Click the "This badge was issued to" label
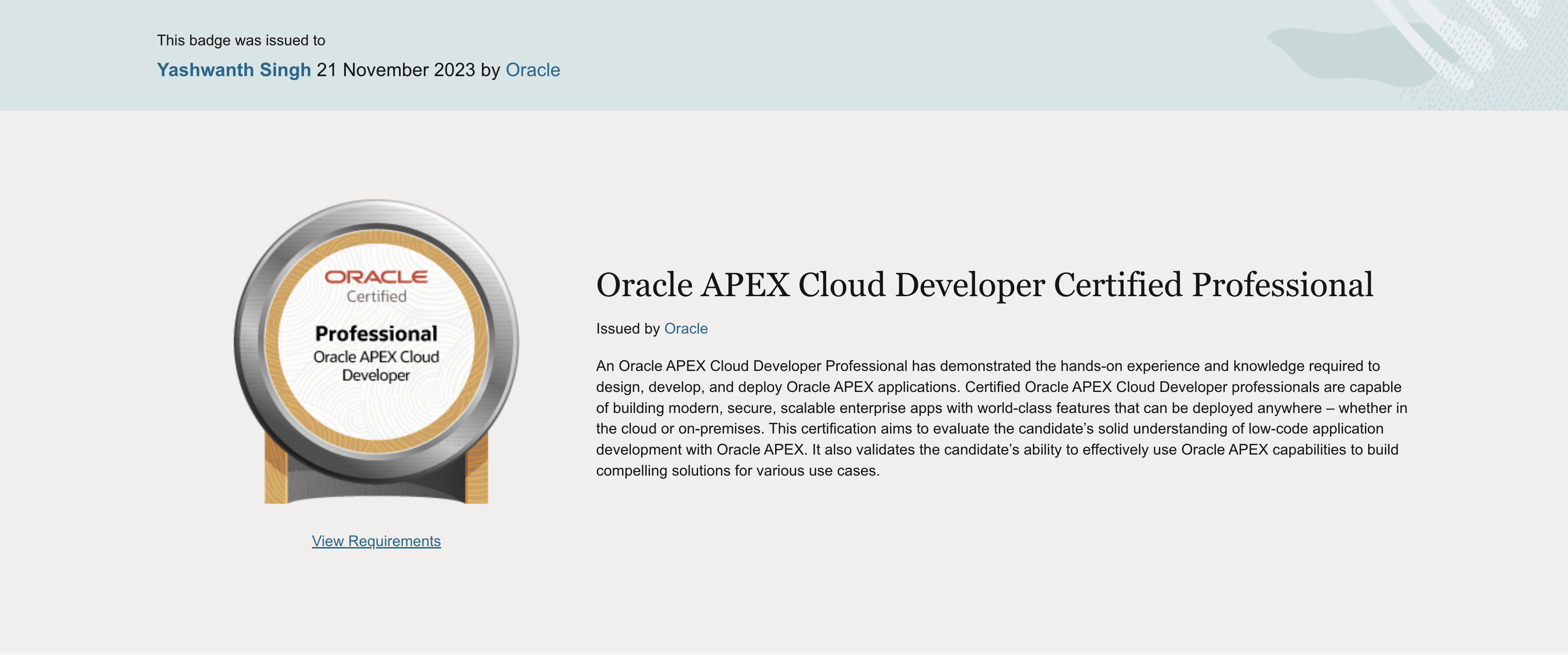Screen dimensions: 1568x655 [241, 40]
